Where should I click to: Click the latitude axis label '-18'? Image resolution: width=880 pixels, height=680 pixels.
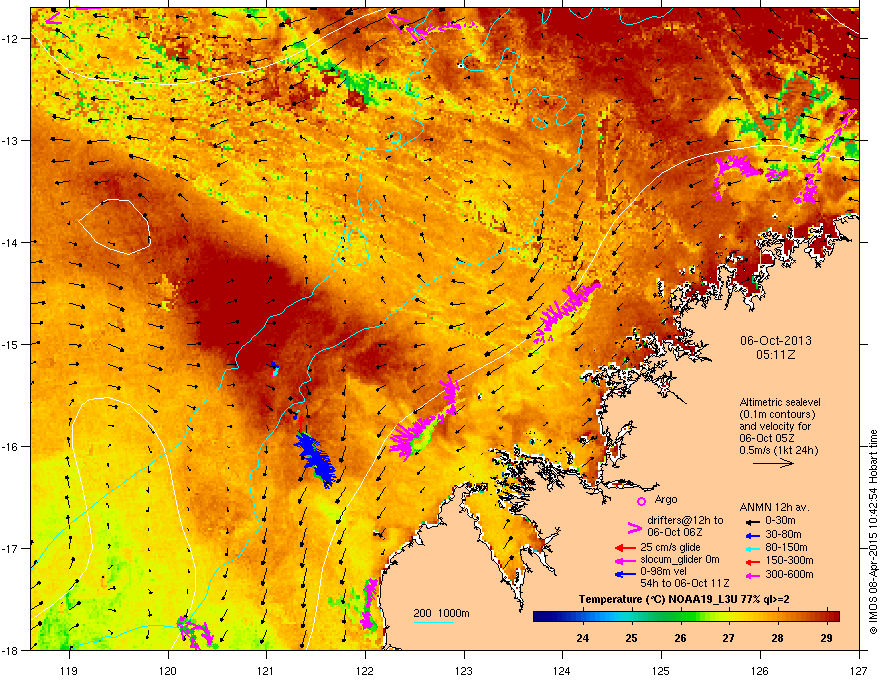coord(10,650)
